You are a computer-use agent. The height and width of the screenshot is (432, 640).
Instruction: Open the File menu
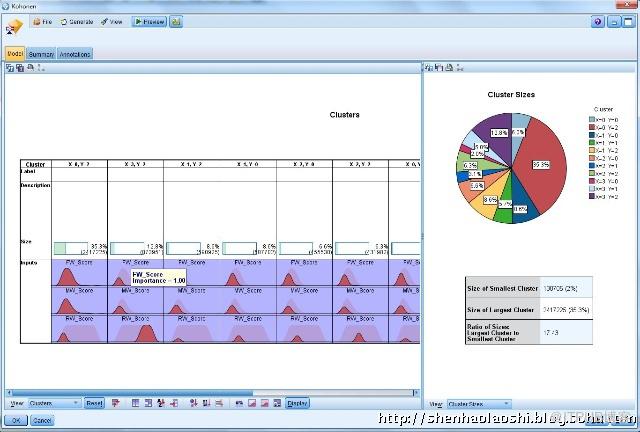pos(42,22)
